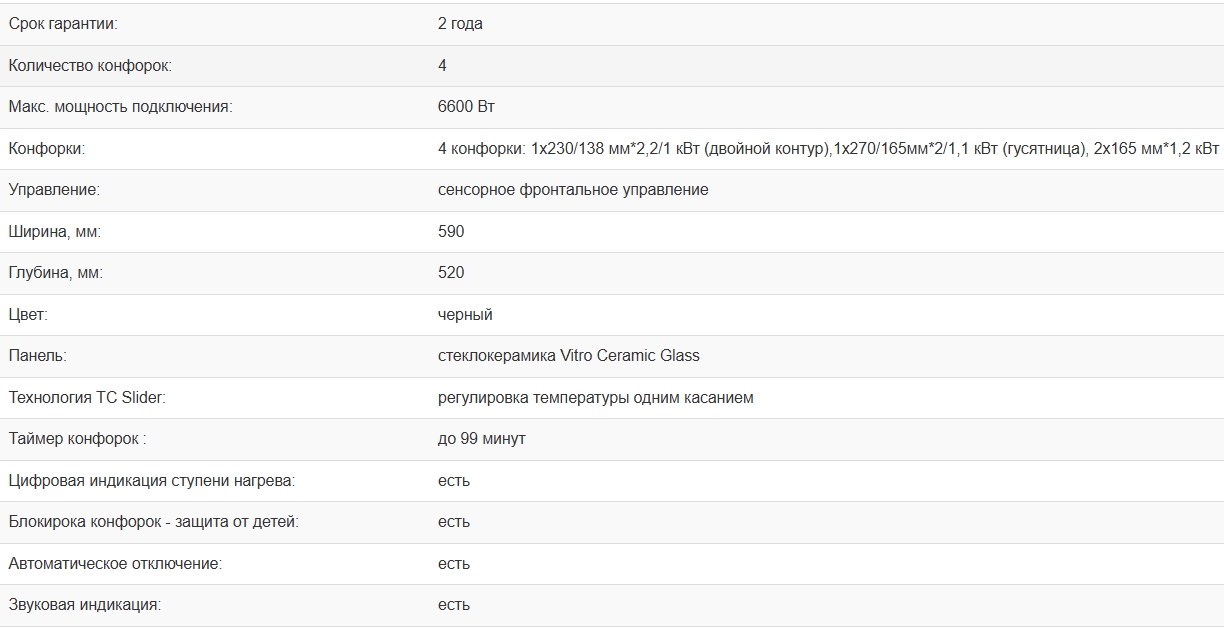The height and width of the screenshot is (629, 1224).
Task: Click the 'Ширина, мм:' label
Action: click(x=55, y=232)
